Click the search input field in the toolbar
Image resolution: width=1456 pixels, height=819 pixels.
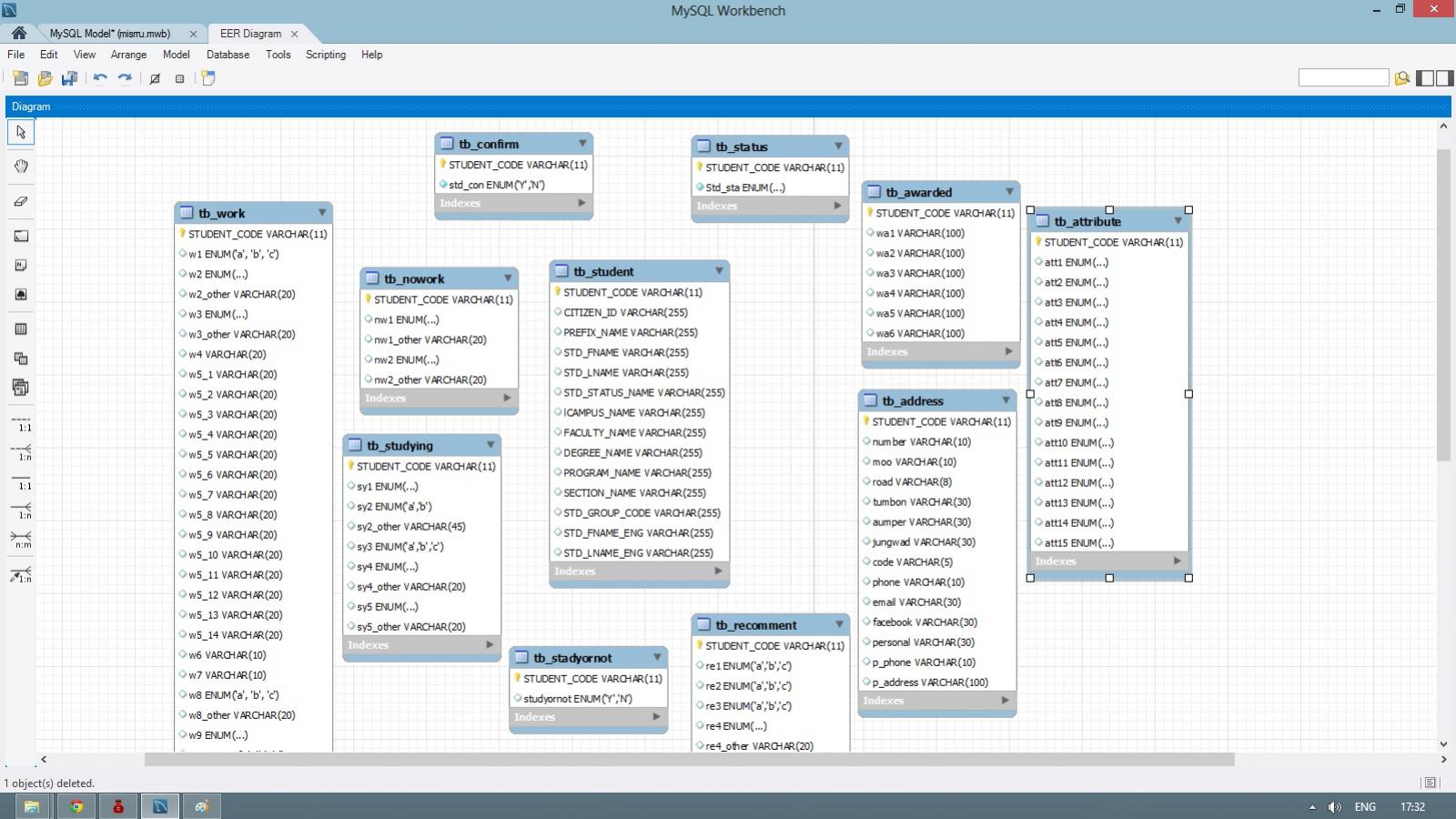pos(1343,78)
